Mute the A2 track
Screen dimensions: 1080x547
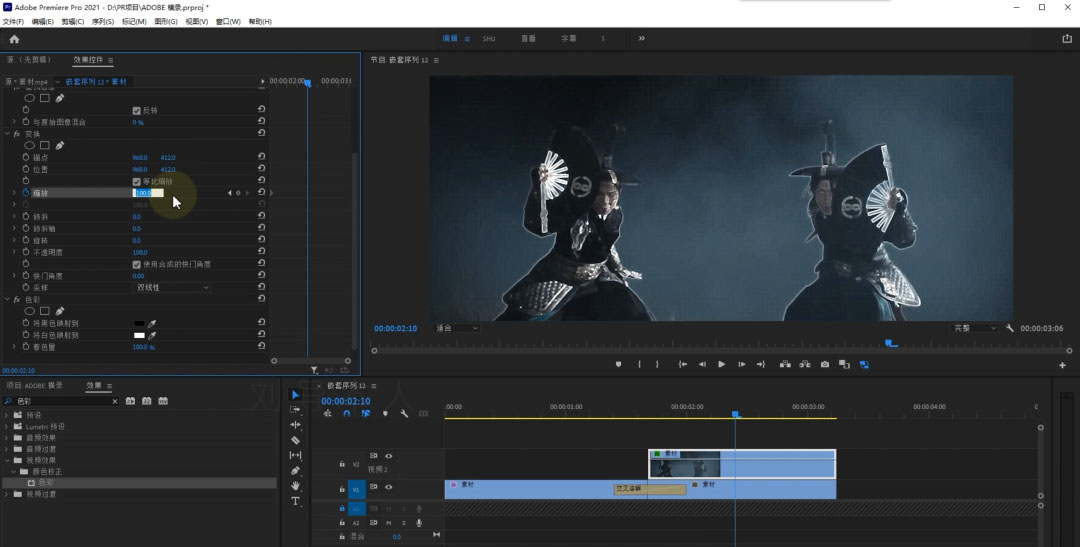click(388, 523)
